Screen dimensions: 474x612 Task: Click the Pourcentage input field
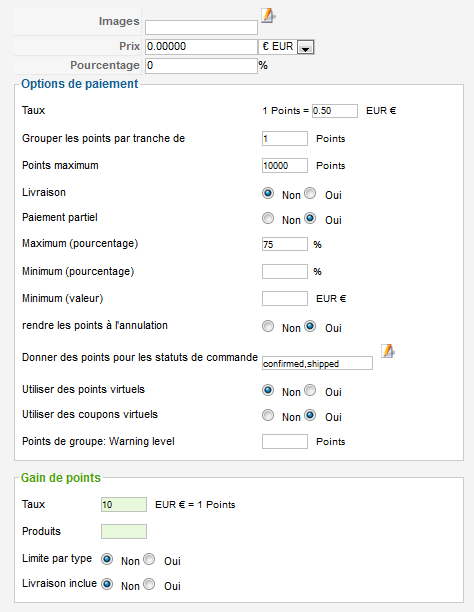coord(201,66)
